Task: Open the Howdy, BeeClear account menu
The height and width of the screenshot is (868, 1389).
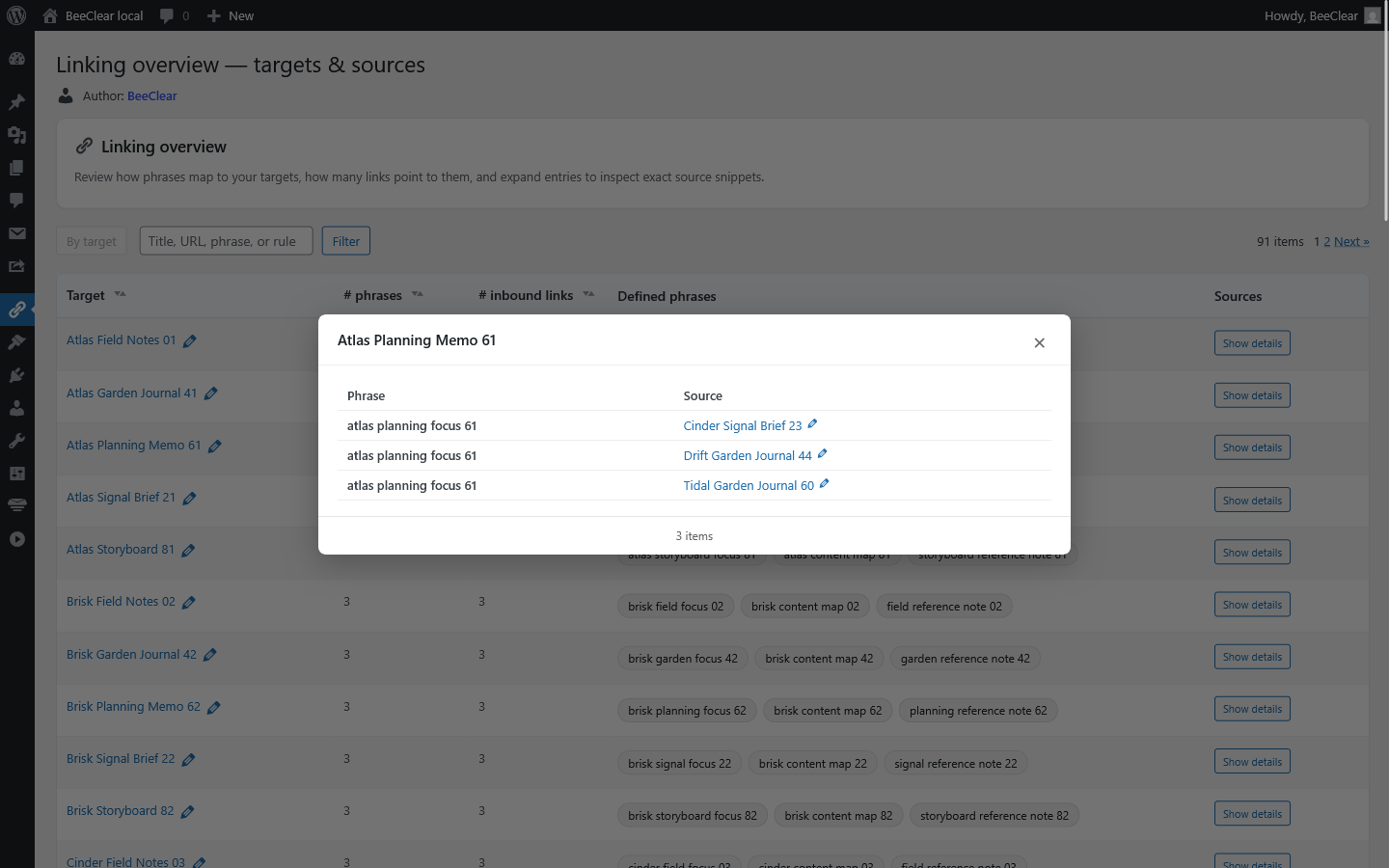Action: click(x=1311, y=15)
